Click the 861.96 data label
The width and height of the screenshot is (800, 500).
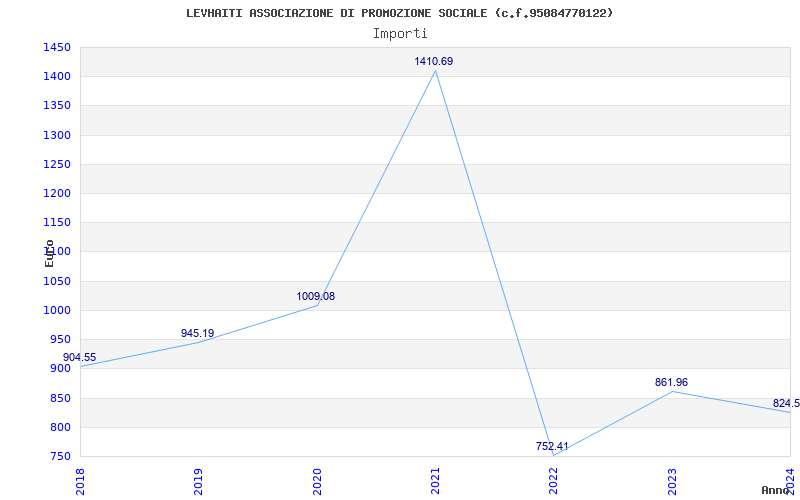click(x=671, y=382)
